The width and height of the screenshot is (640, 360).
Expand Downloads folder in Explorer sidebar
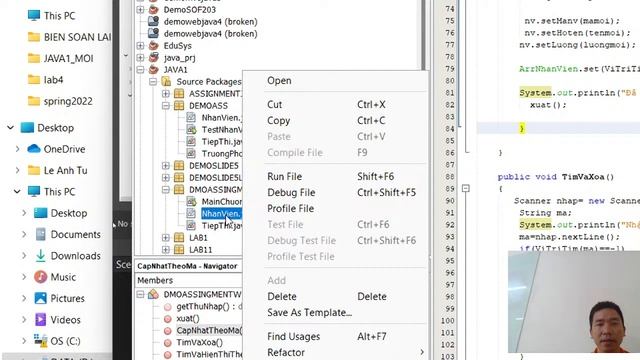[24, 256]
